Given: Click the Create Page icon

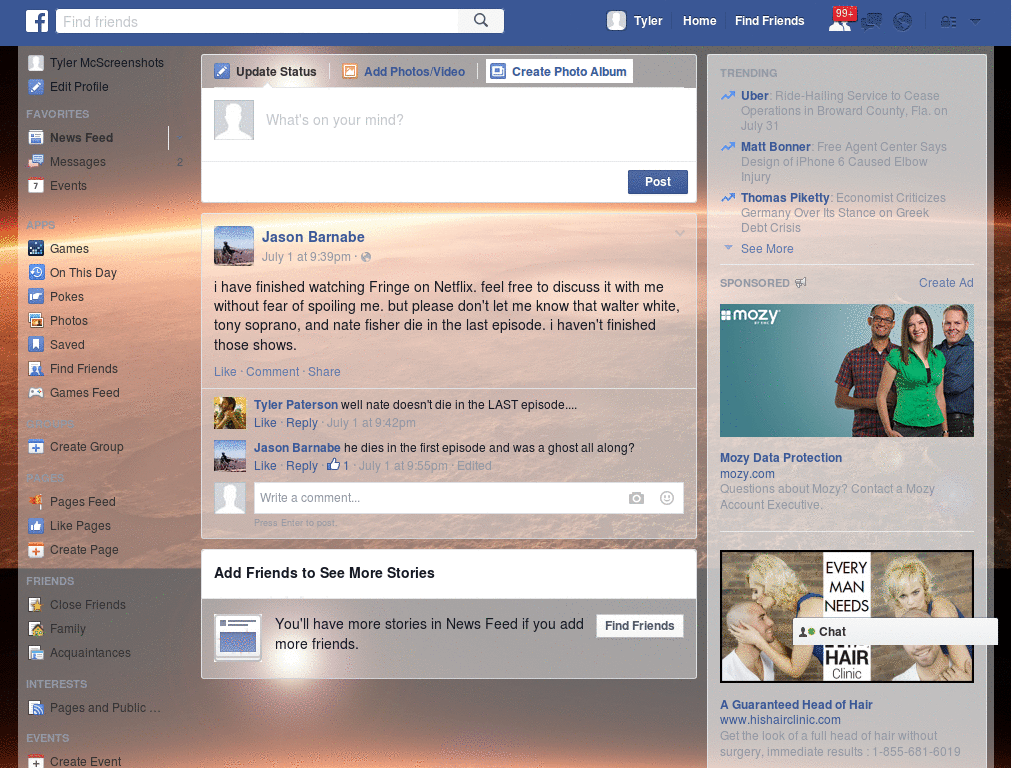Looking at the screenshot, I should [36, 550].
